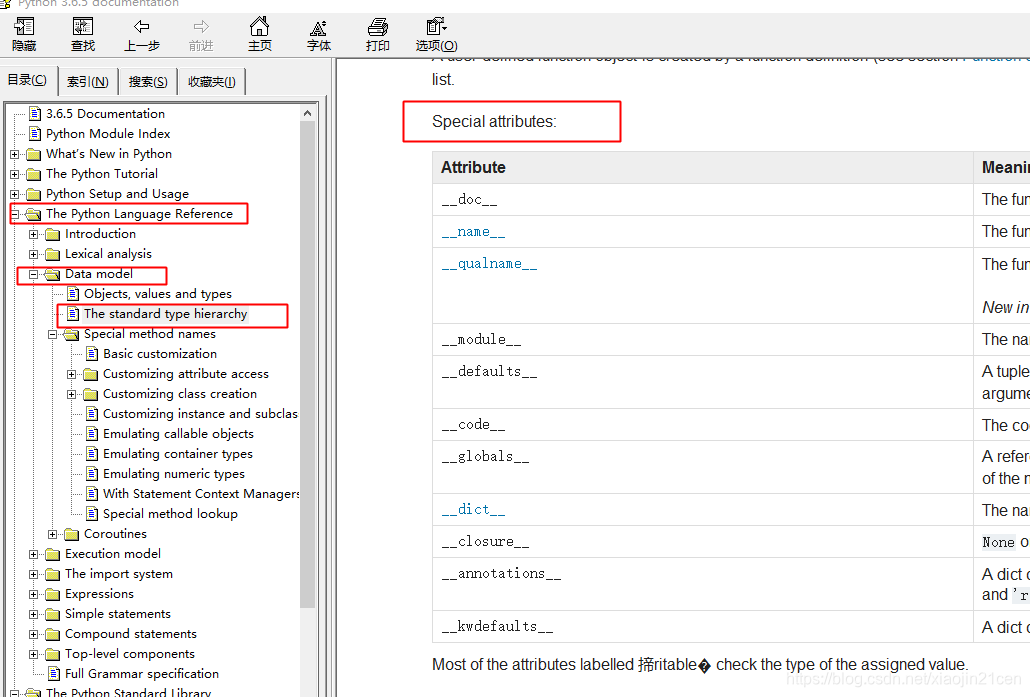Click the __doc__ table cell

coord(702,200)
